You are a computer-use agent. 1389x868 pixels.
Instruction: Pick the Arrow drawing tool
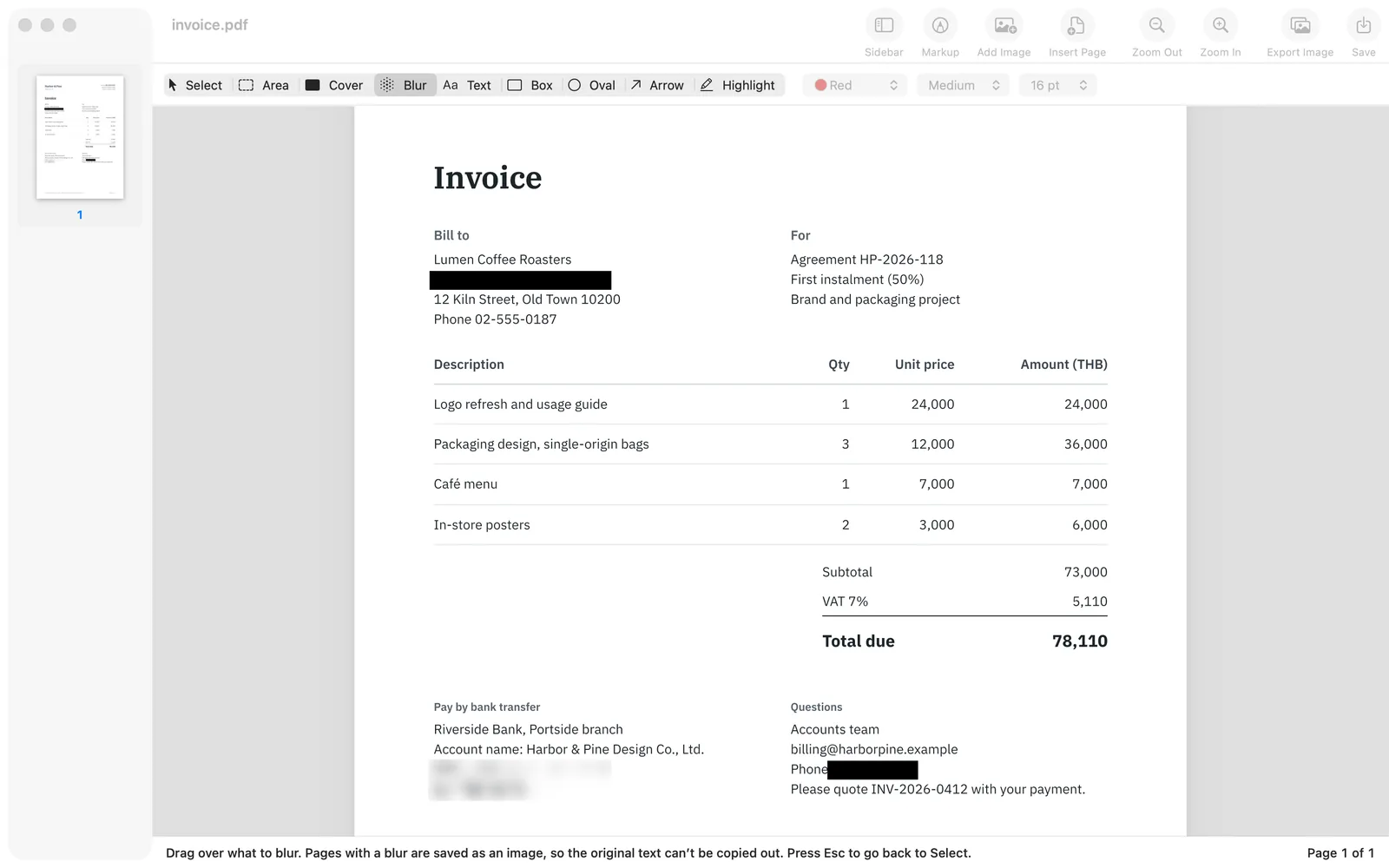[657, 85]
